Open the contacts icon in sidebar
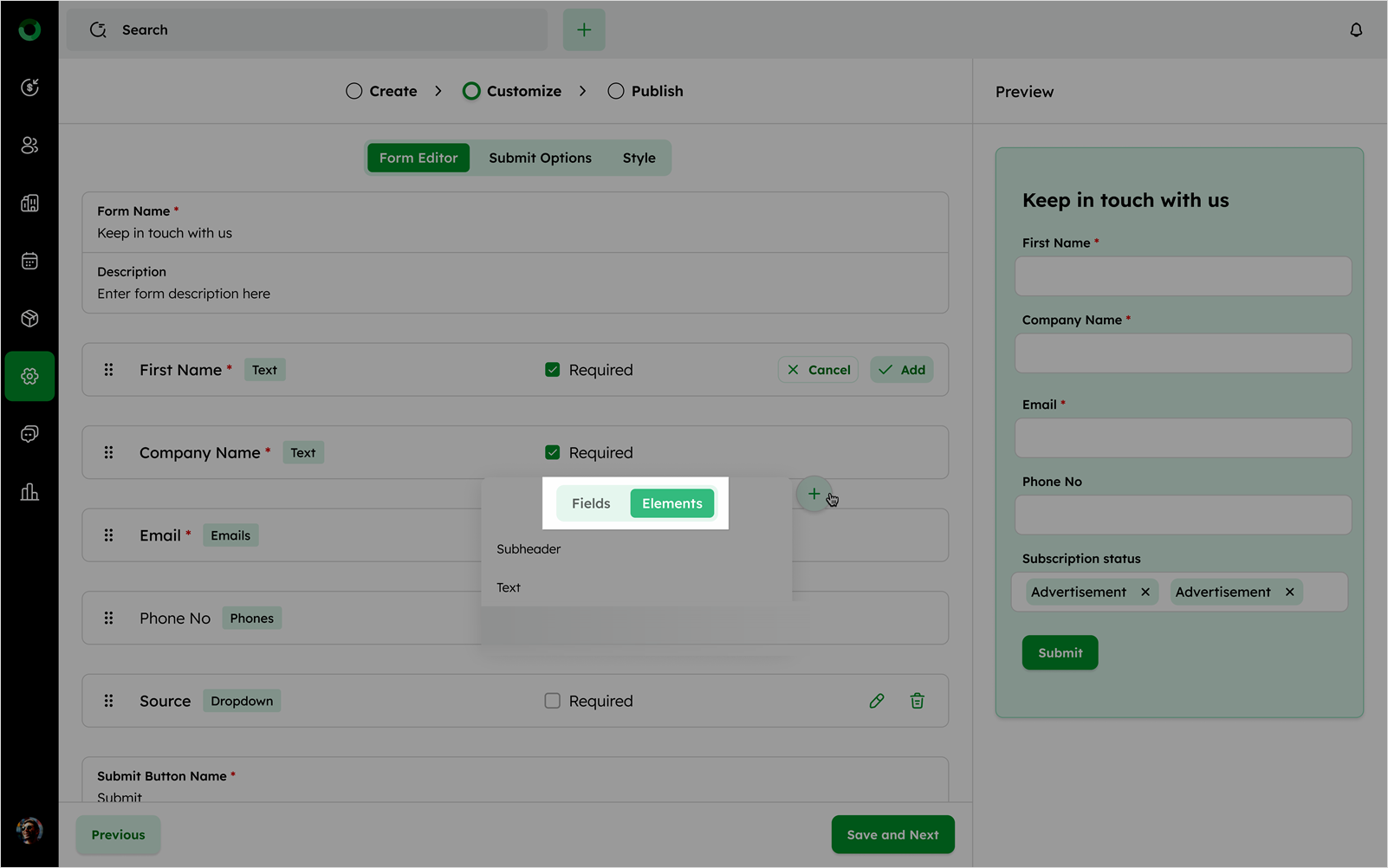 tap(29, 146)
